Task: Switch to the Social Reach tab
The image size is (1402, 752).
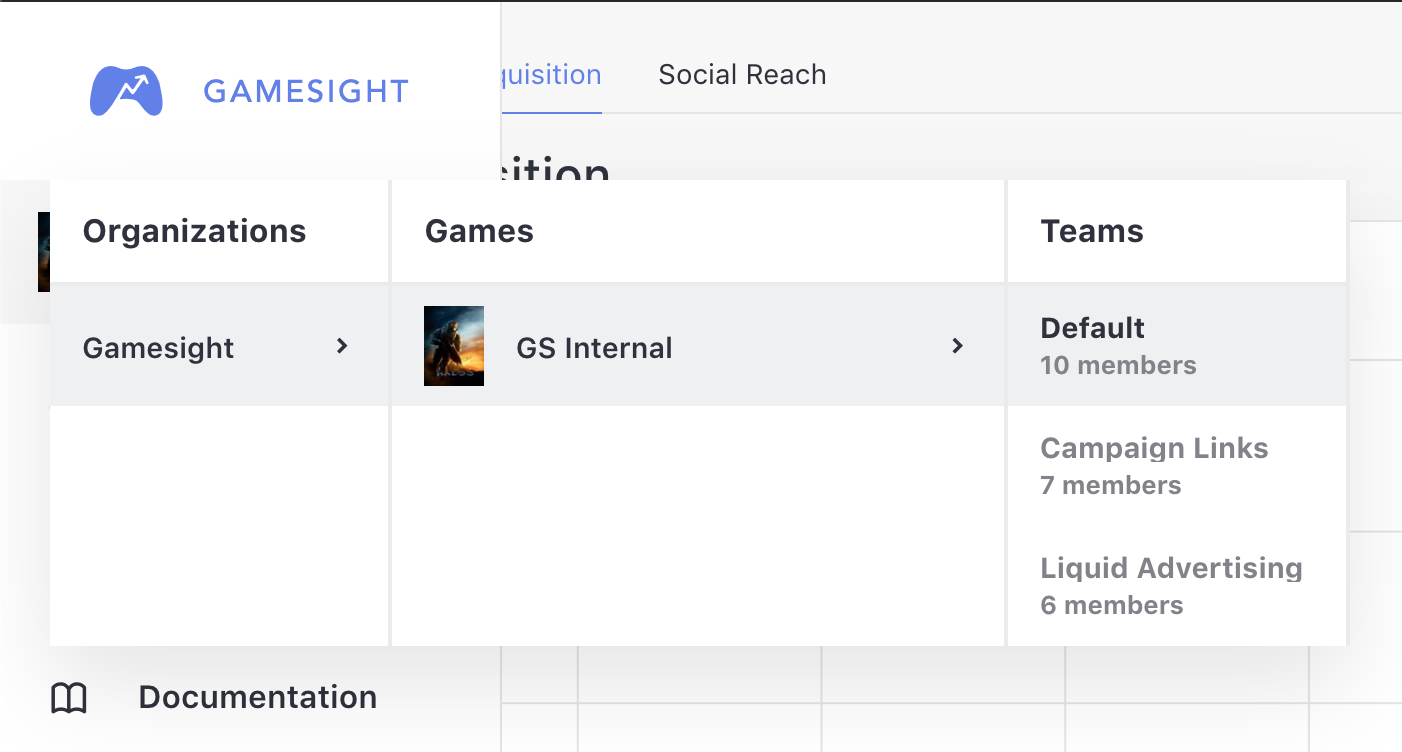Action: tap(742, 75)
